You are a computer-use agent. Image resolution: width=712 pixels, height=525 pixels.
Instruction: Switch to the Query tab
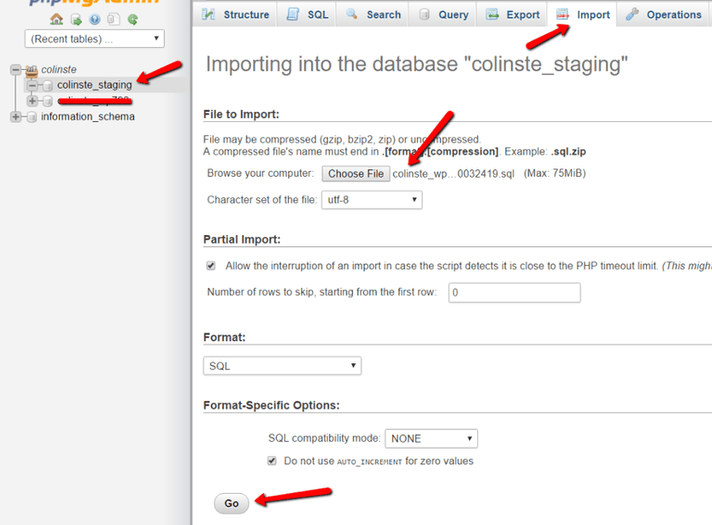(443, 15)
